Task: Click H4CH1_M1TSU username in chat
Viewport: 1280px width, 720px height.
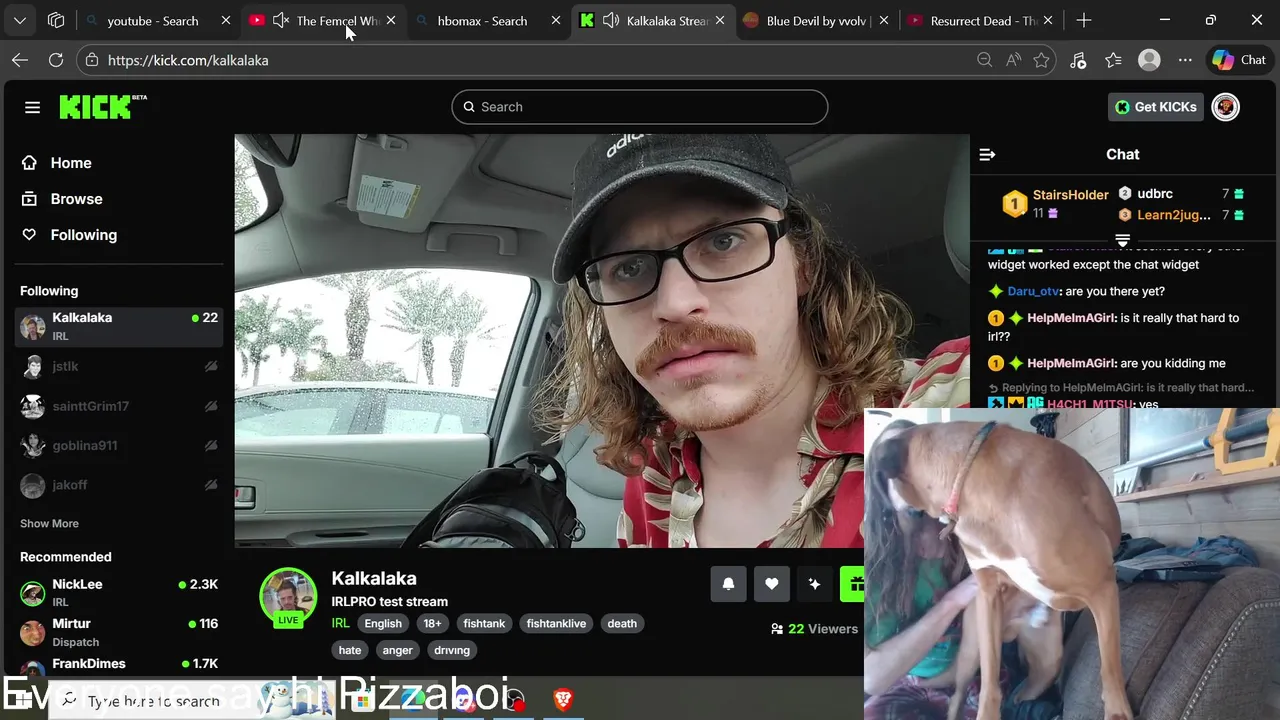Action: click(1090, 404)
